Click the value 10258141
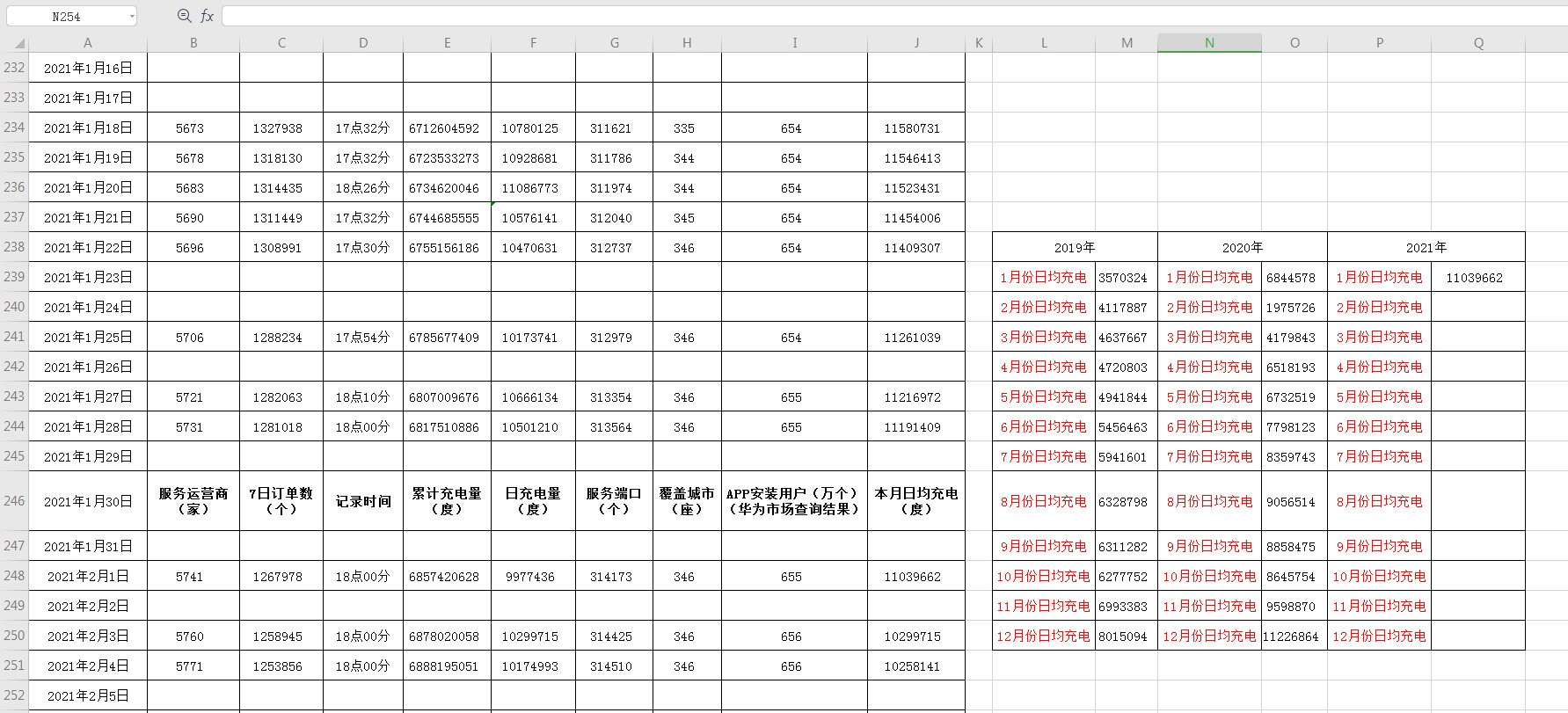This screenshot has width=1568, height=713. (x=913, y=666)
